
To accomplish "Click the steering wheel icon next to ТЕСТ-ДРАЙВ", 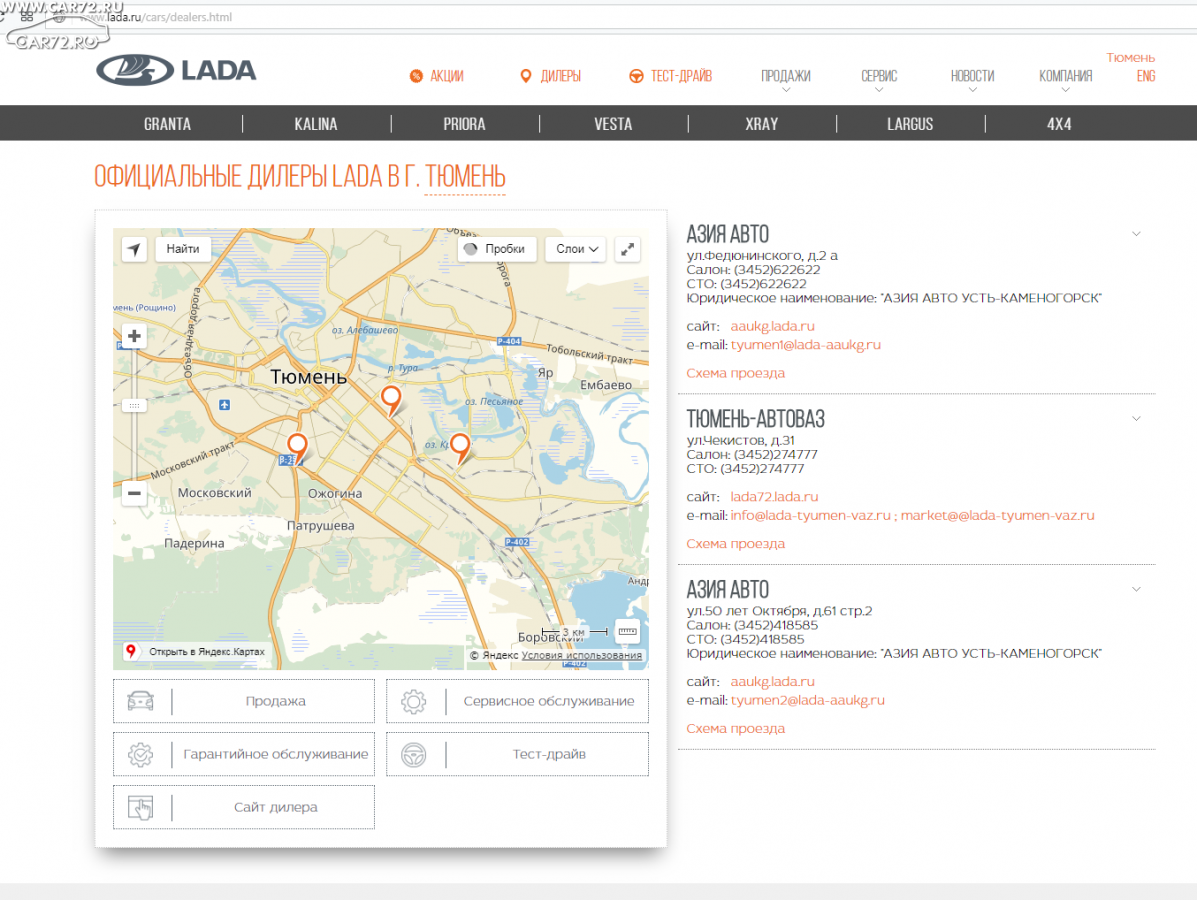I will pyautogui.click(x=636, y=76).
